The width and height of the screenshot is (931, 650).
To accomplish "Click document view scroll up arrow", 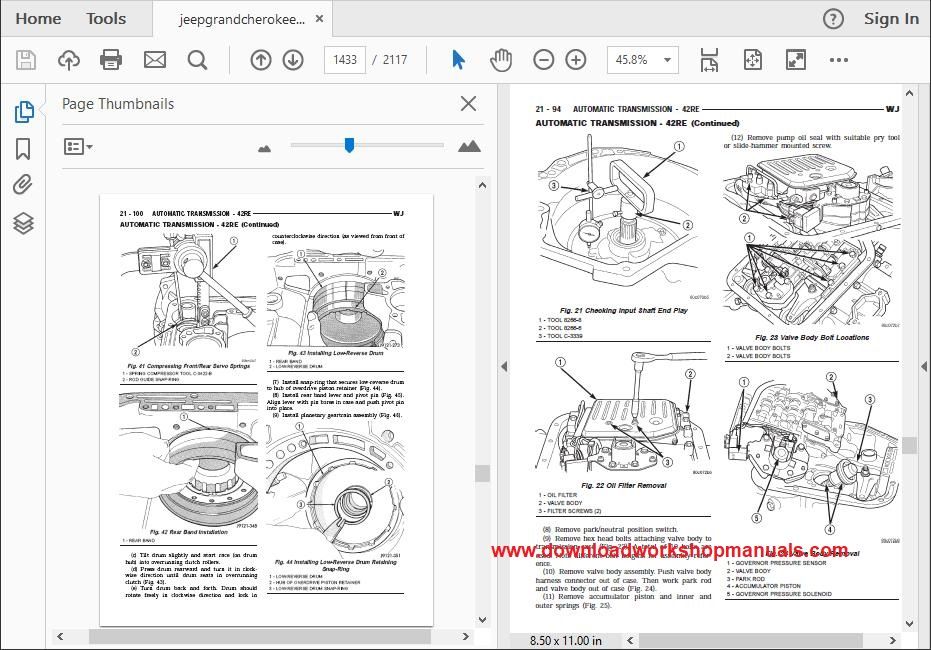I will tap(909, 93).
